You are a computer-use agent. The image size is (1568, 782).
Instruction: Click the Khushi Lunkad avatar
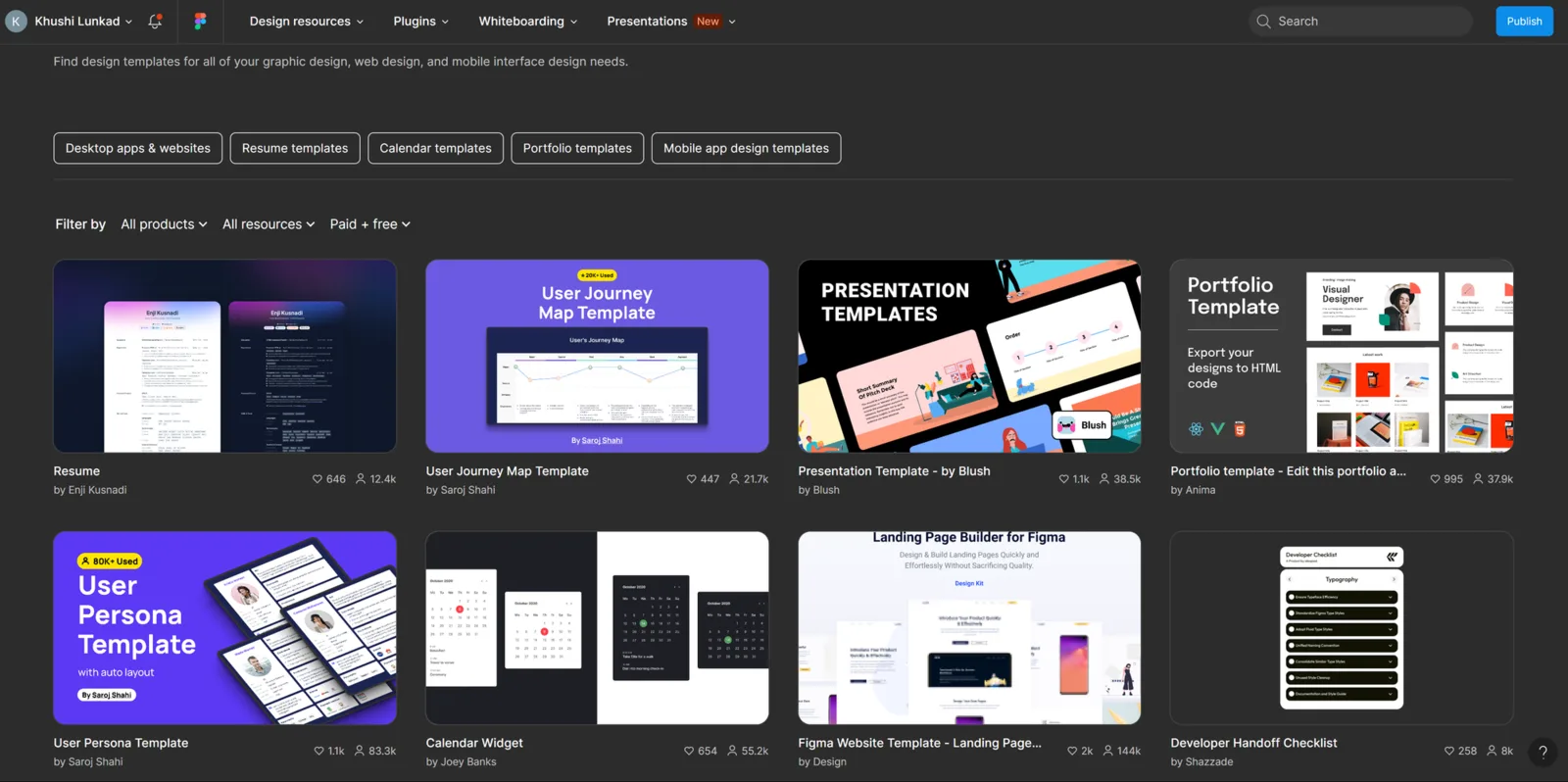pos(16,21)
